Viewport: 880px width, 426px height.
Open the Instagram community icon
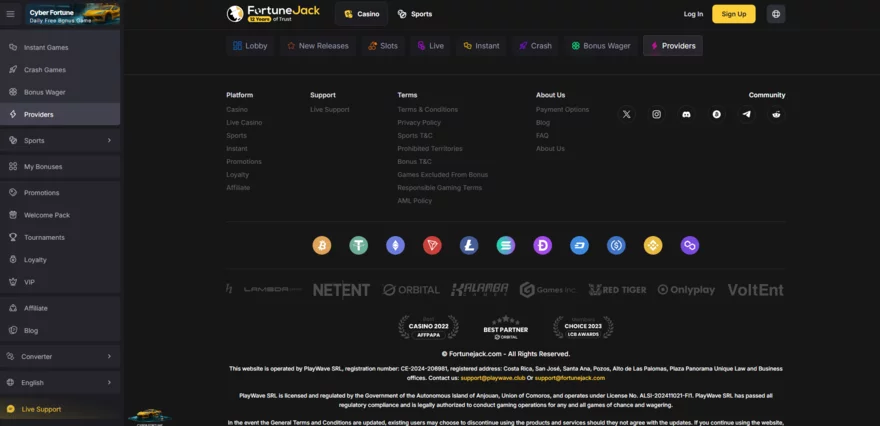tap(657, 115)
